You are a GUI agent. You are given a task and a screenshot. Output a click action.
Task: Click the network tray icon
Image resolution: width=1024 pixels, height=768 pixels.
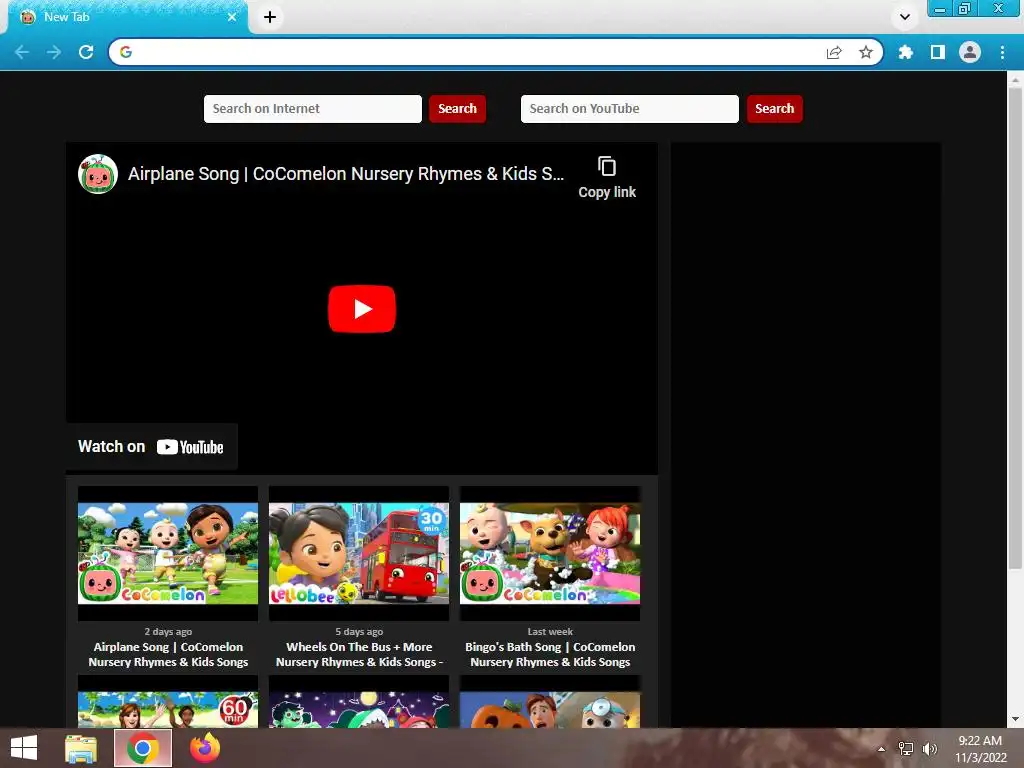(x=906, y=749)
